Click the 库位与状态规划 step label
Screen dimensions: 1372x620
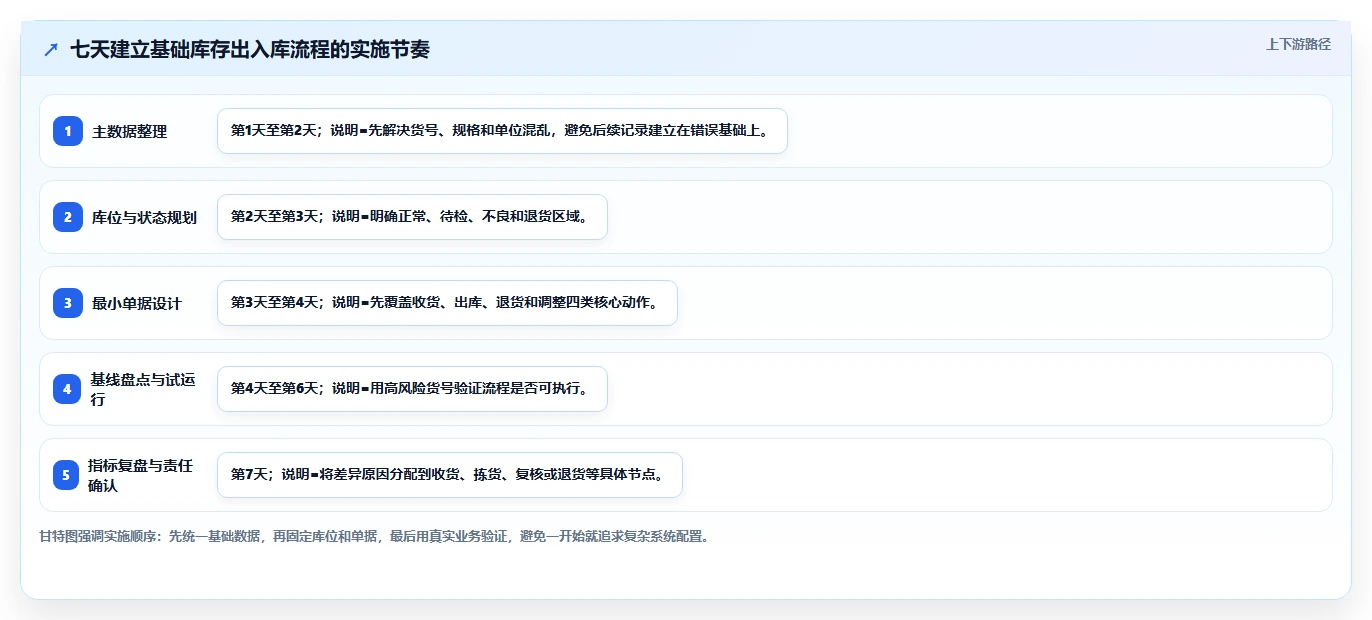(145, 217)
